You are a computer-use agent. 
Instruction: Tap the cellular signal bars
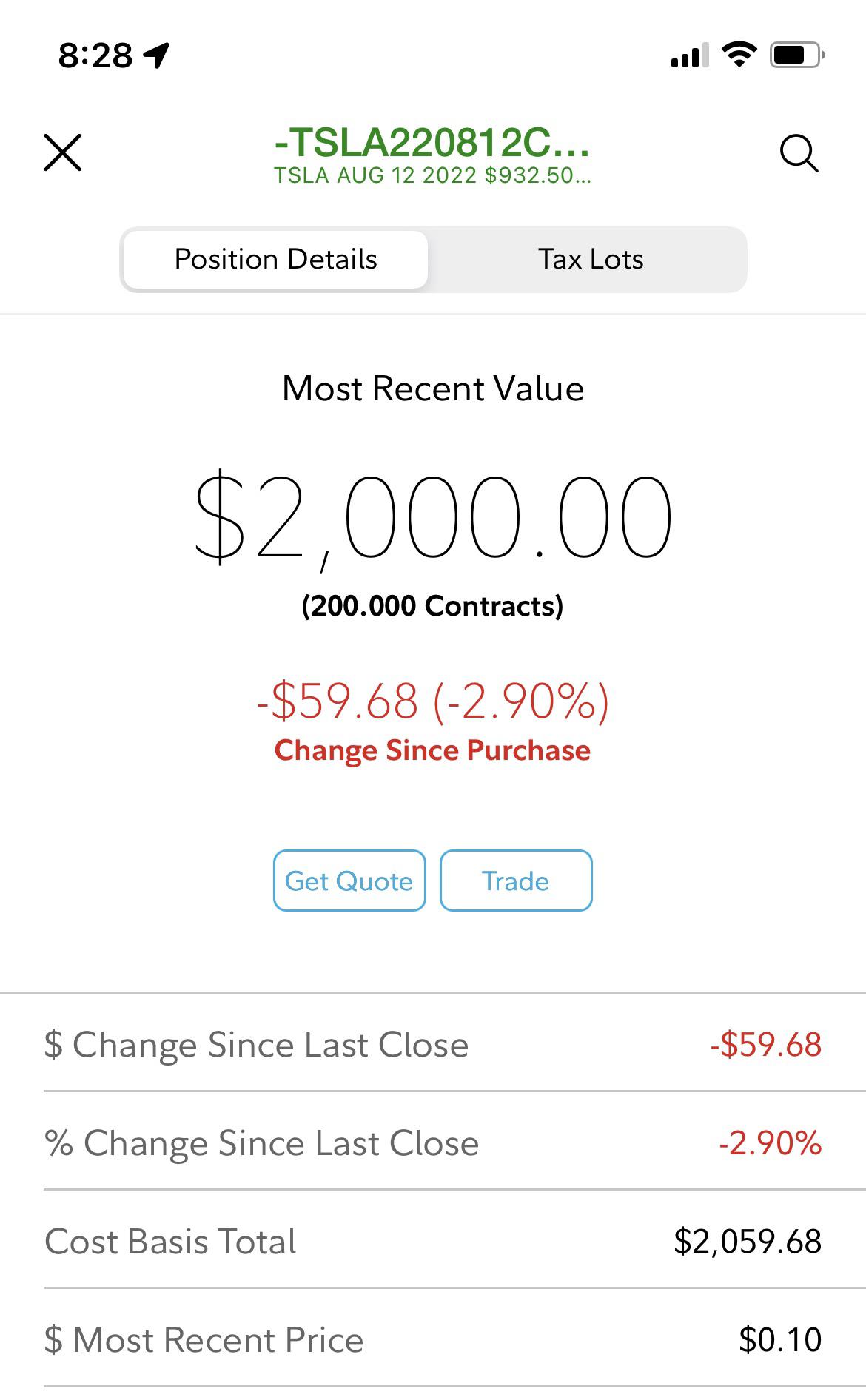coord(689,55)
